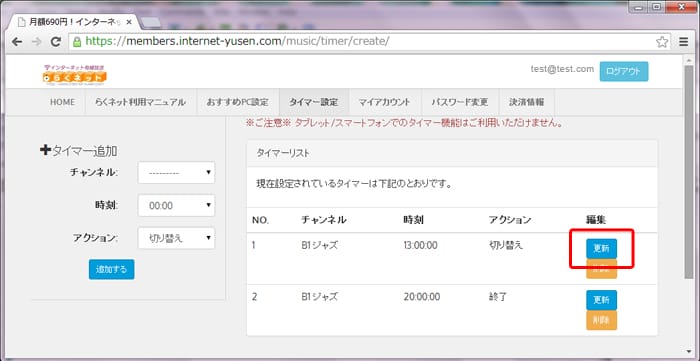Screen dimensions: 700x361
Task: Click the アクション column header
Action: pos(510,220)
